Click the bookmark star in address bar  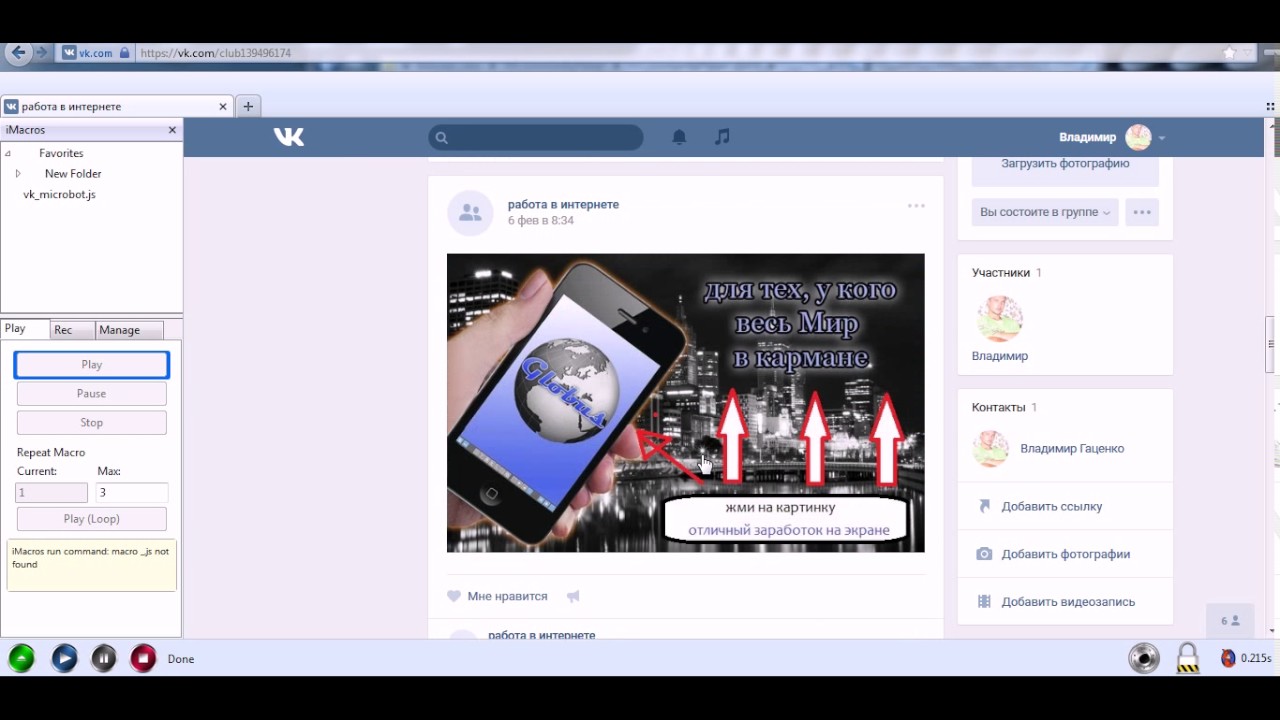click(x=1229, y=53)
